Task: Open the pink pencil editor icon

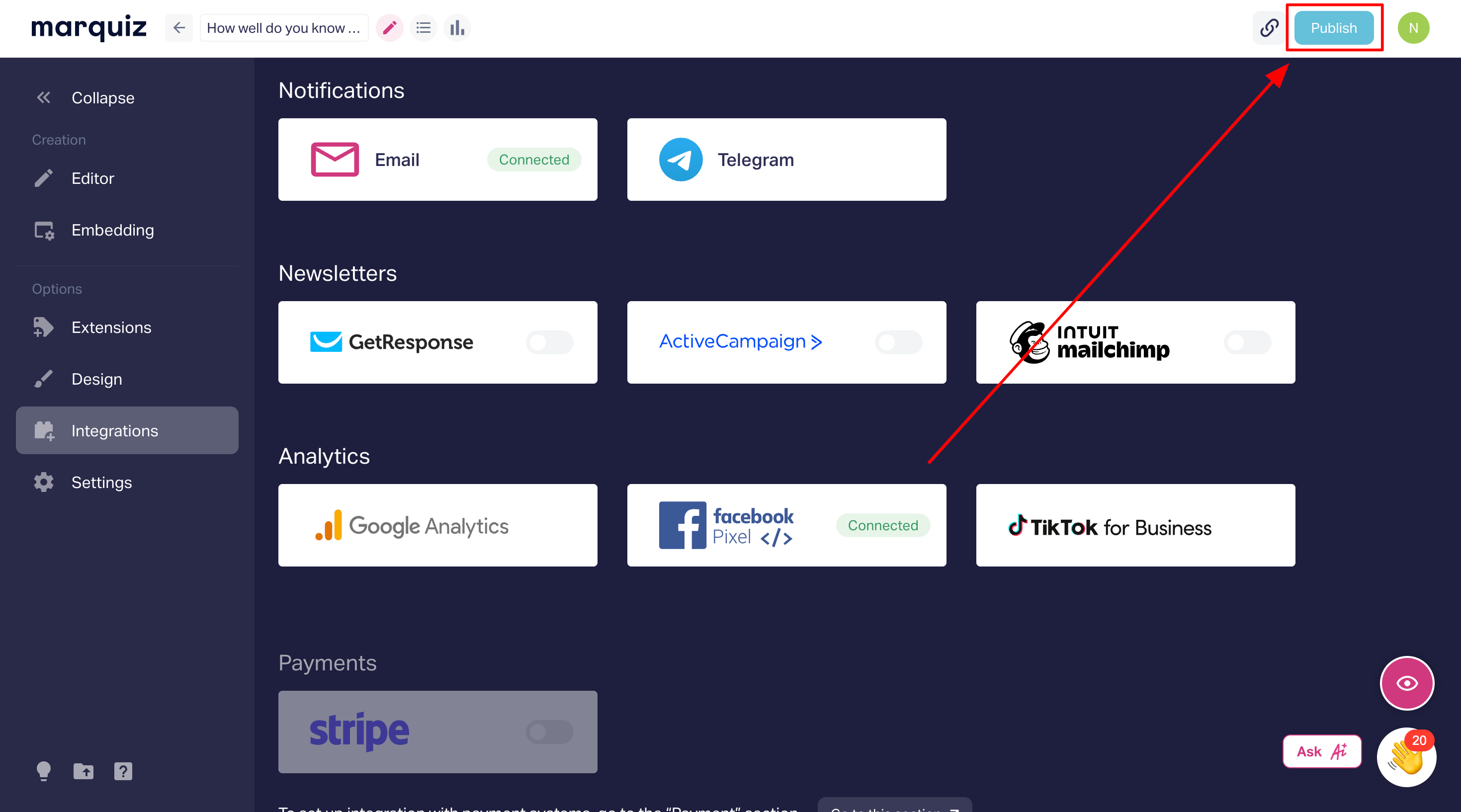Action: click(x=390, y=28)
